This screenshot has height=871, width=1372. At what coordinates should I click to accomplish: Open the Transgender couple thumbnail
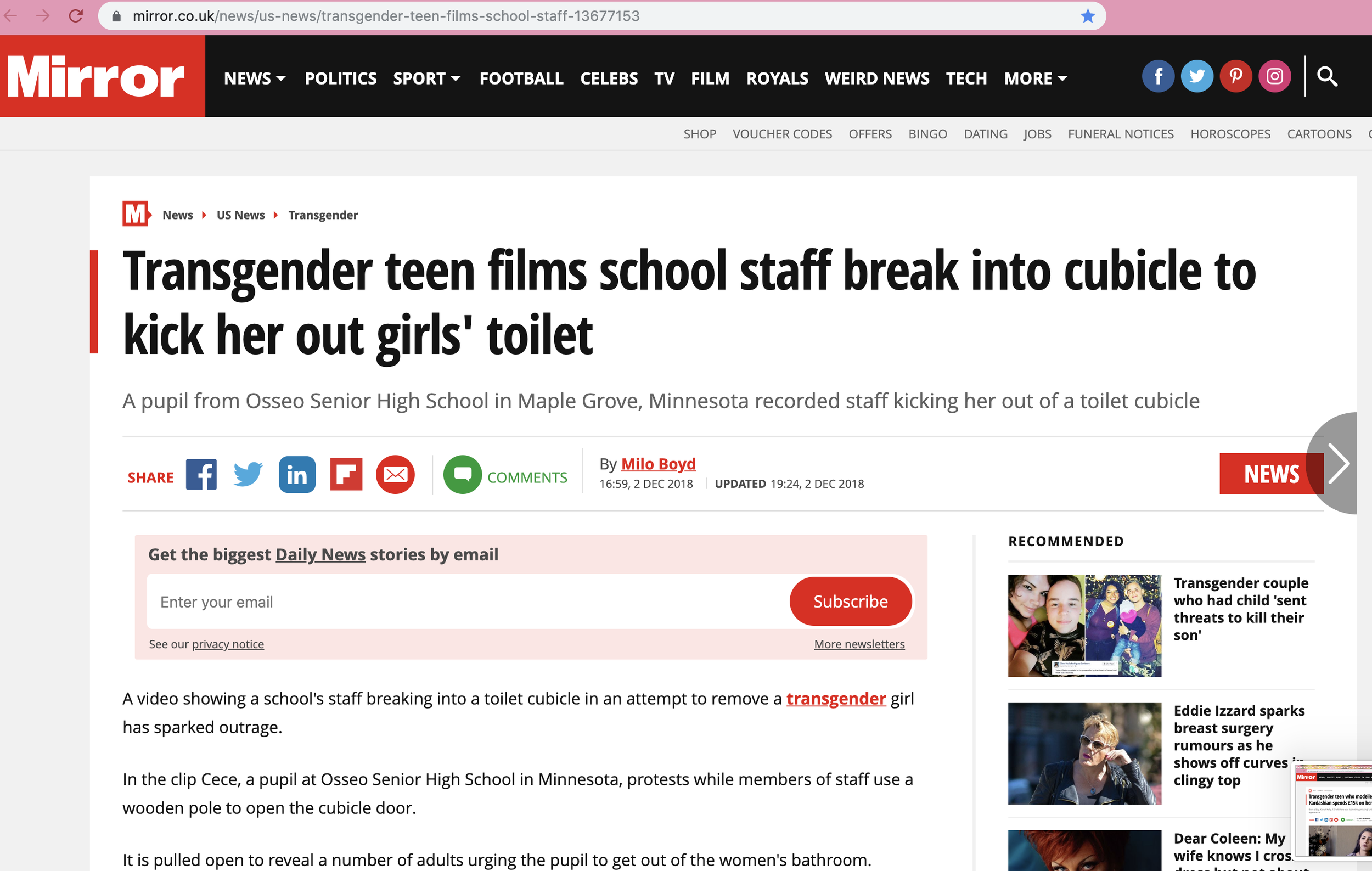(1084, 626)
